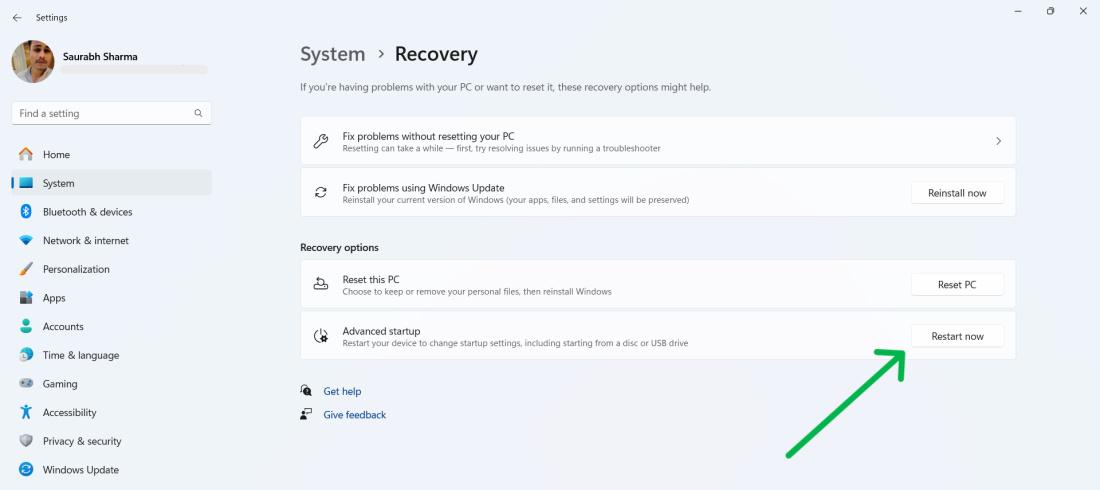Open the Get help link
The image size is (1100, 490).
pos(342,391)
